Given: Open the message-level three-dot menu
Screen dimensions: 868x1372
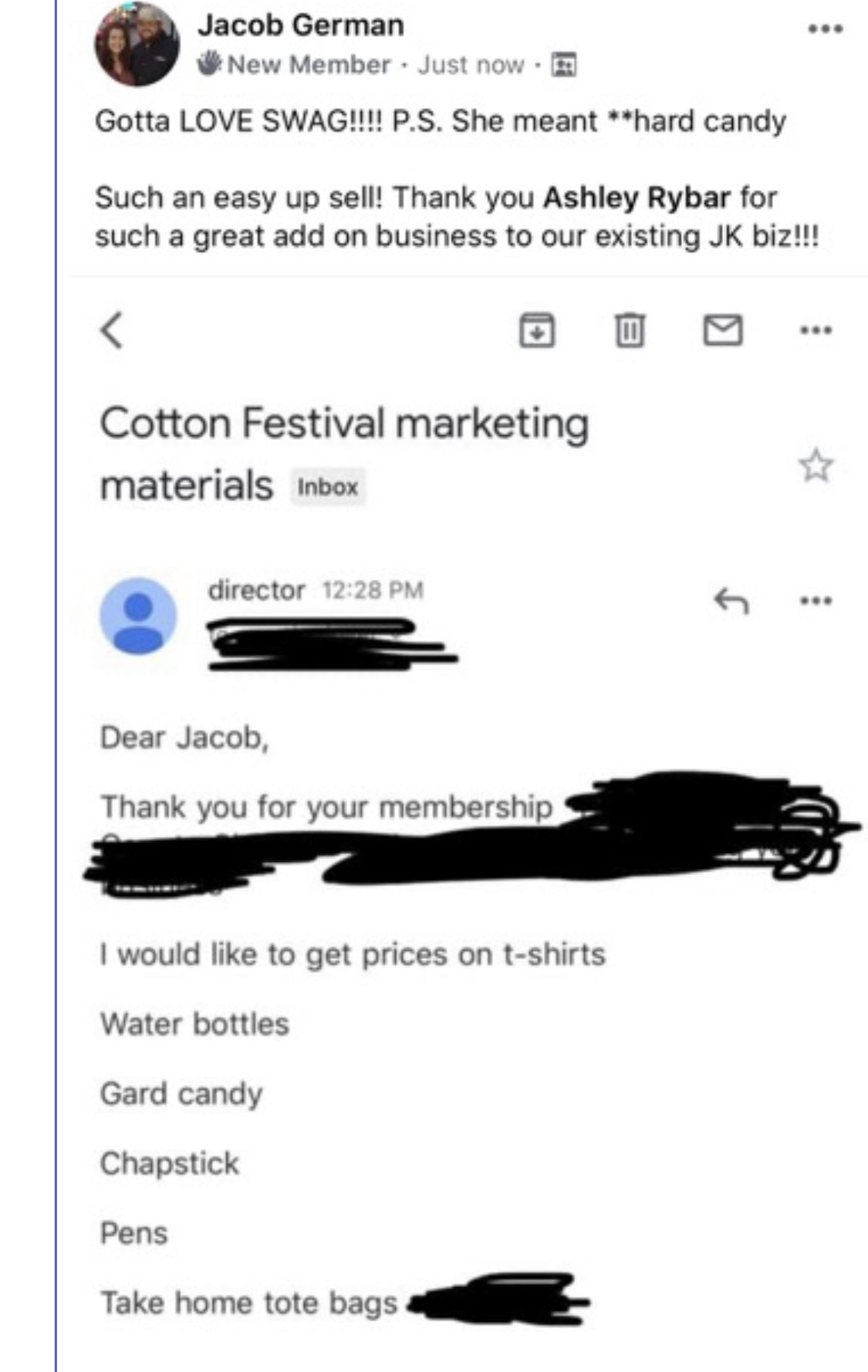Looking at the screenshot, I should click(x=816, y=600).
